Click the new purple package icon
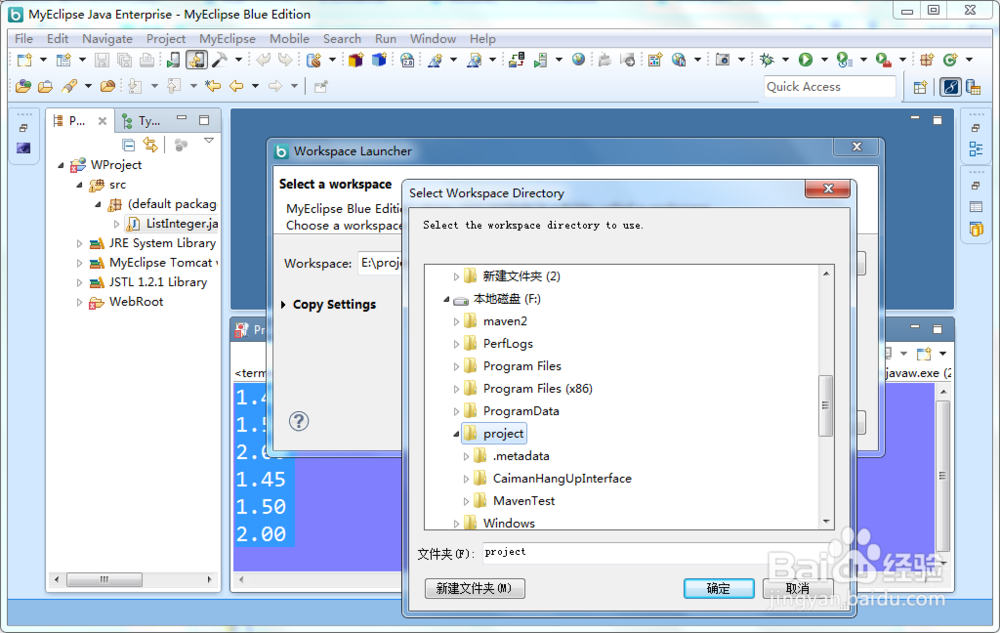The image size is (1000, 633). tap(356, 60)
